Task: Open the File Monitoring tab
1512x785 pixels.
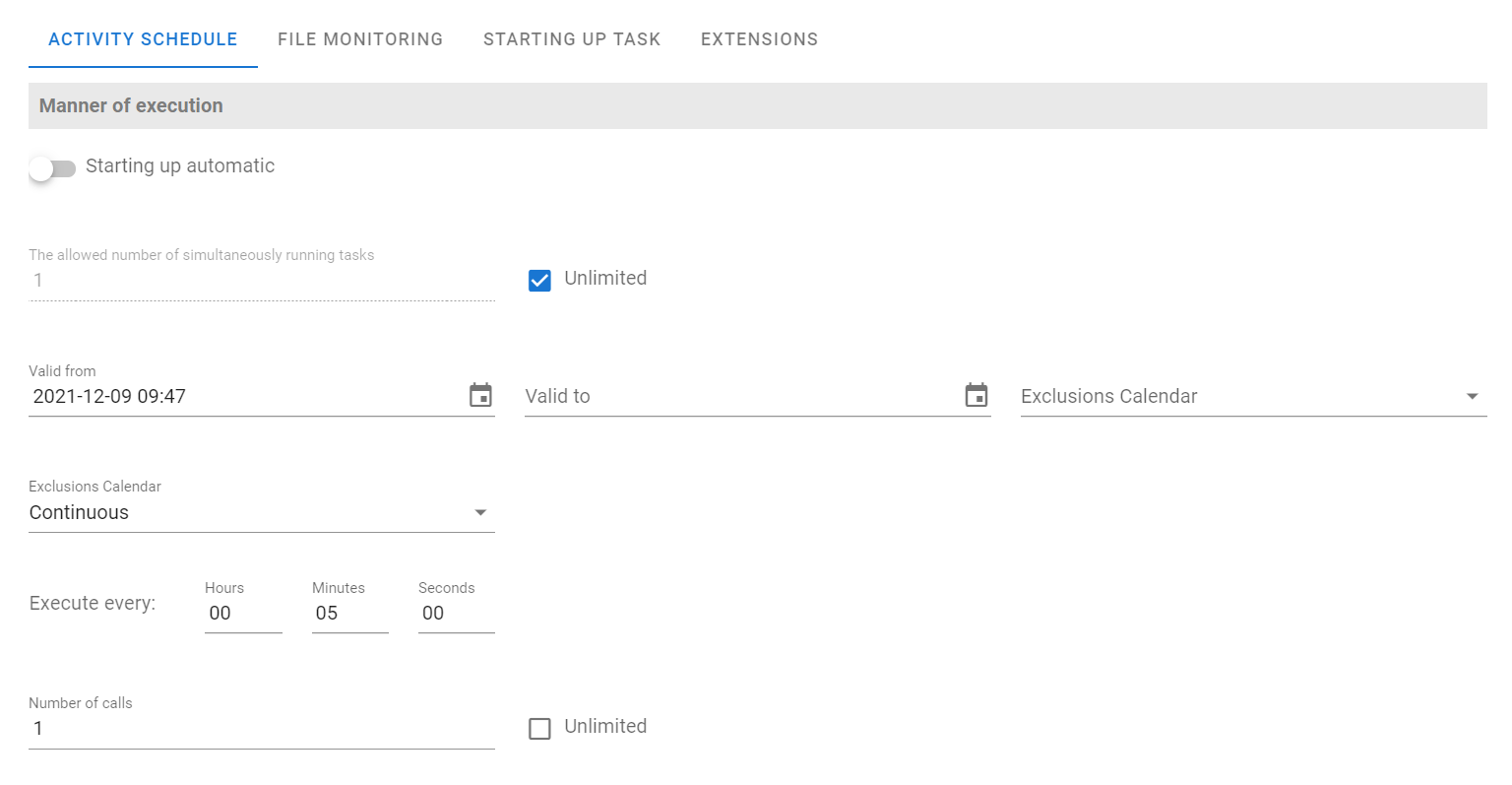Action: pyautogui.click(x=360, y=39)
